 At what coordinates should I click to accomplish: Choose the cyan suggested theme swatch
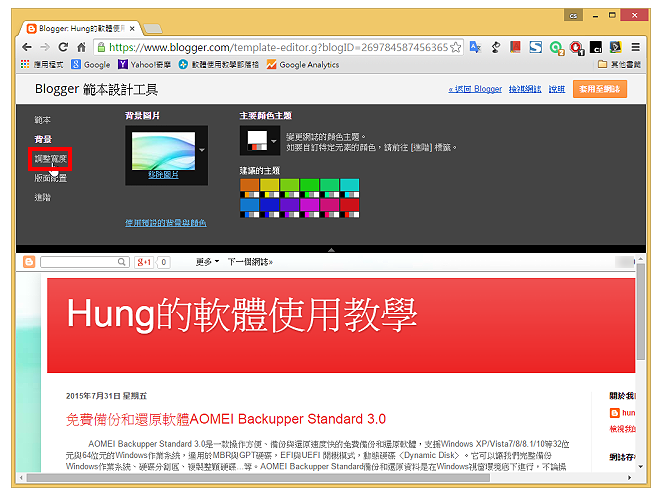[x=349, y=188]
